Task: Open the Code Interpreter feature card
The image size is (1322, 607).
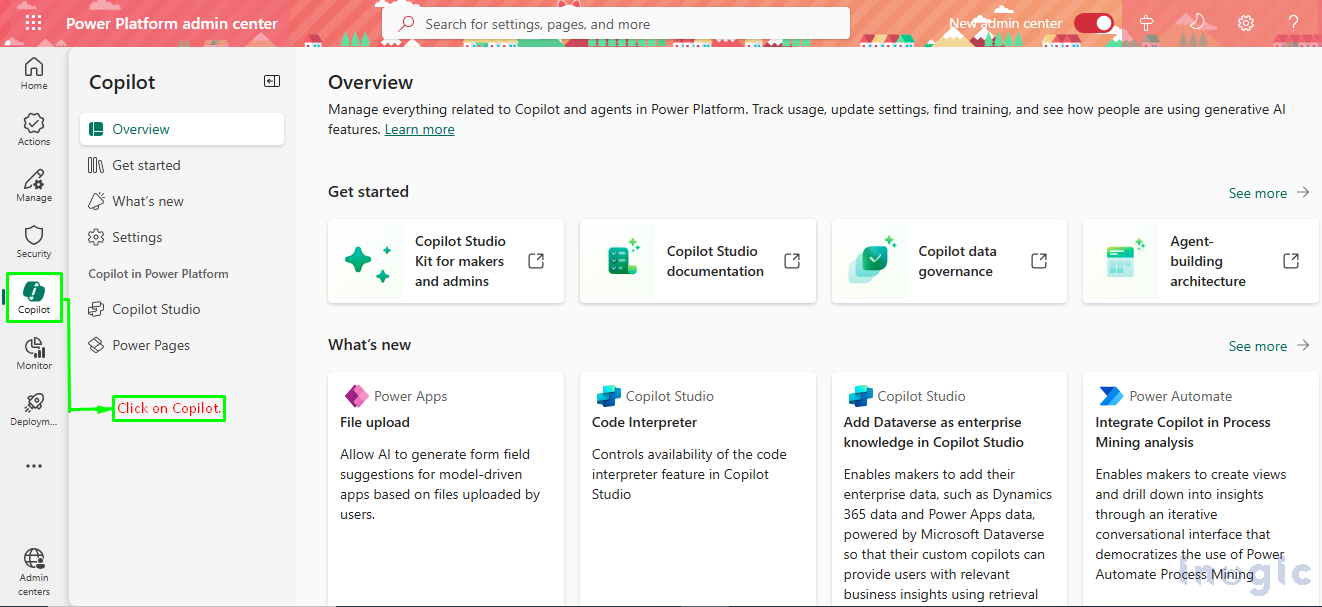Action: 698,489
